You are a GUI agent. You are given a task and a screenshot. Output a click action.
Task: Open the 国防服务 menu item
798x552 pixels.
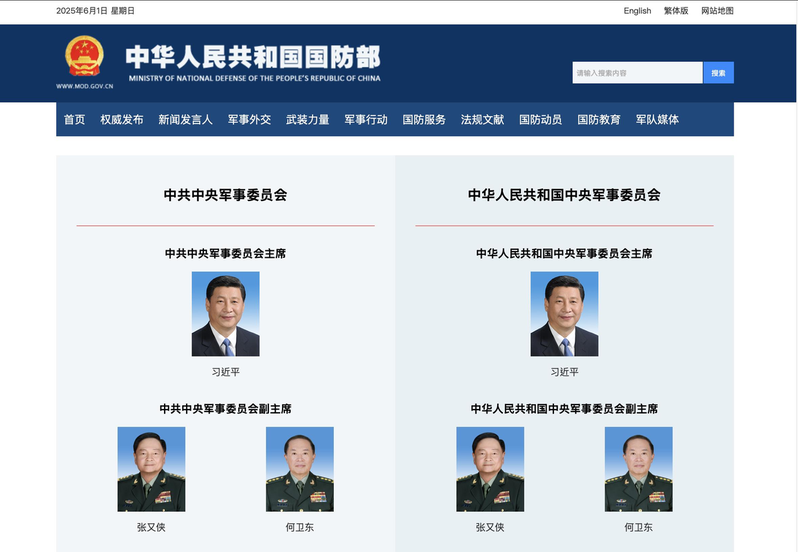[424, 120]
